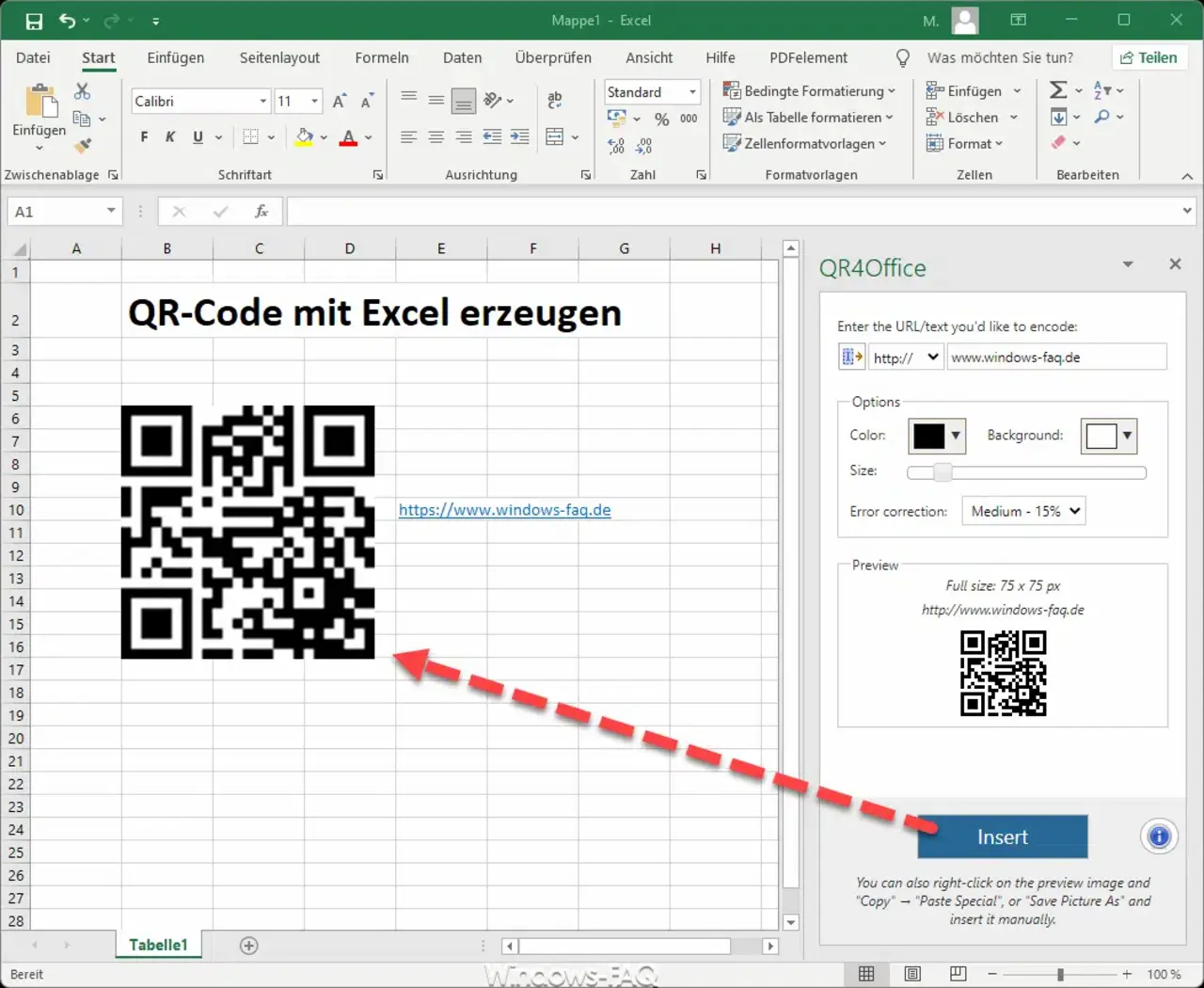The image size is (1204, 988).
Task: Toggle merge and center cells button
Action: pos(555,137)
